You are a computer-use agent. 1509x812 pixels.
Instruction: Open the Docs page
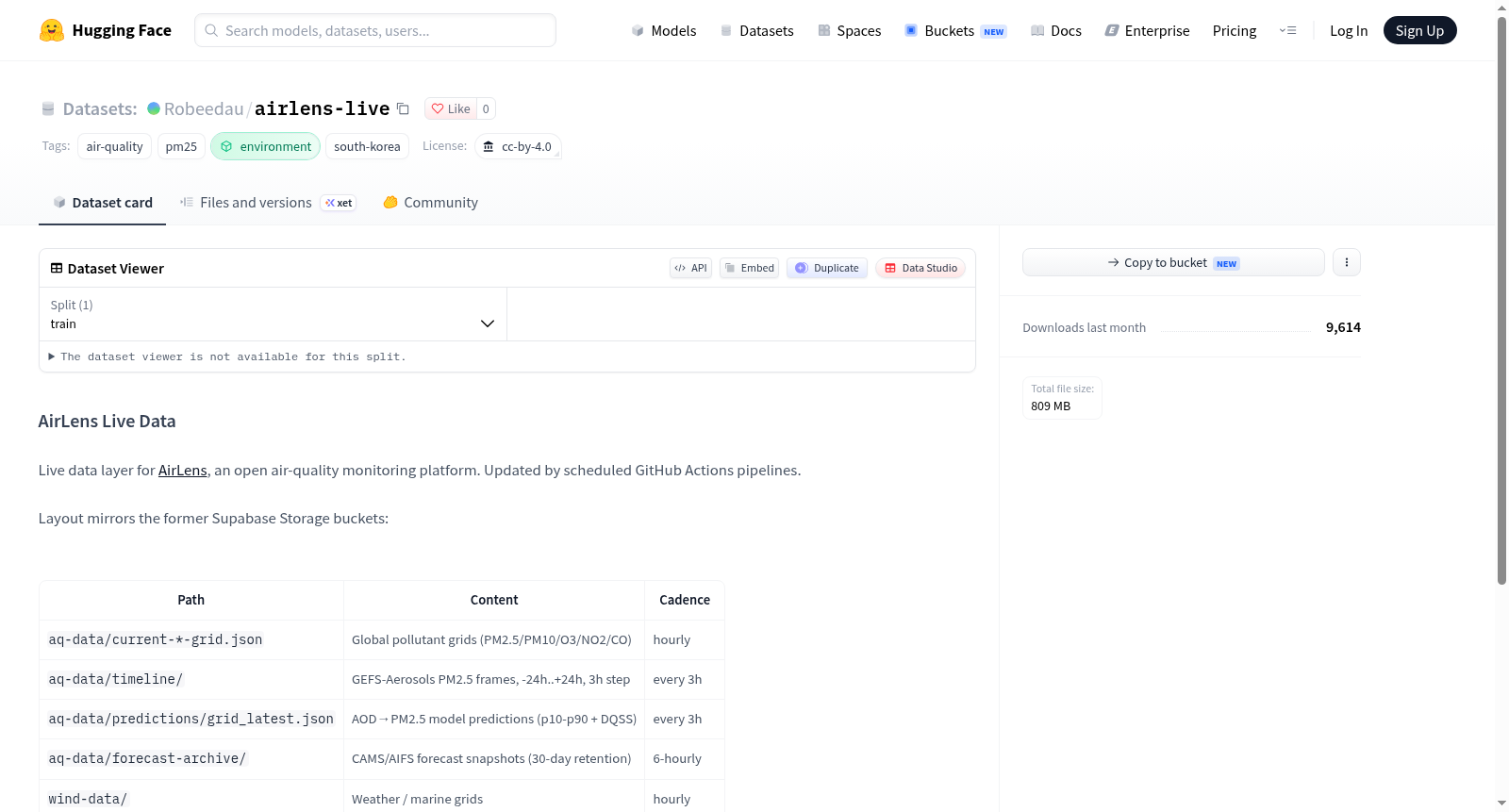coord(1055,30)
